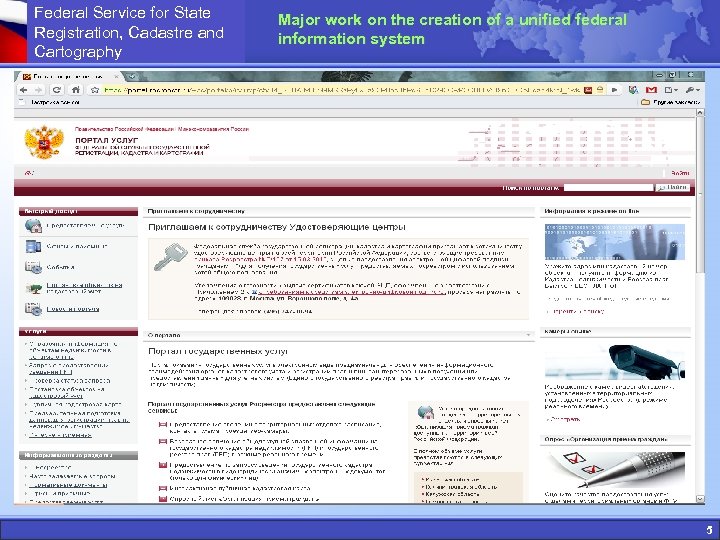720x540 pixels.
Task: Reload the page with the refresh icon
Action: pos(57,90)
